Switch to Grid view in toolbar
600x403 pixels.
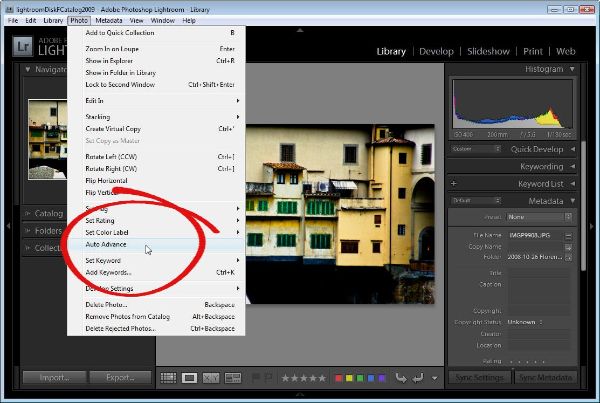168,378
